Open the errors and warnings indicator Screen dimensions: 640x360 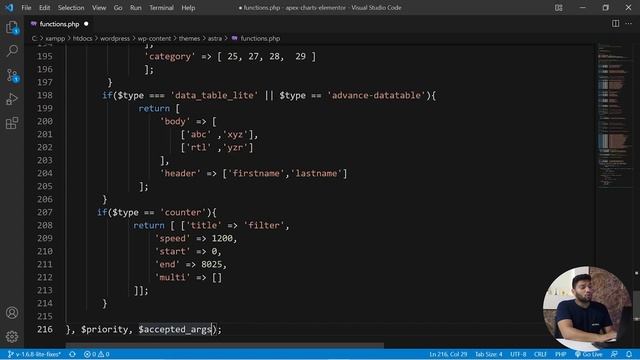(x=96, y=354)
